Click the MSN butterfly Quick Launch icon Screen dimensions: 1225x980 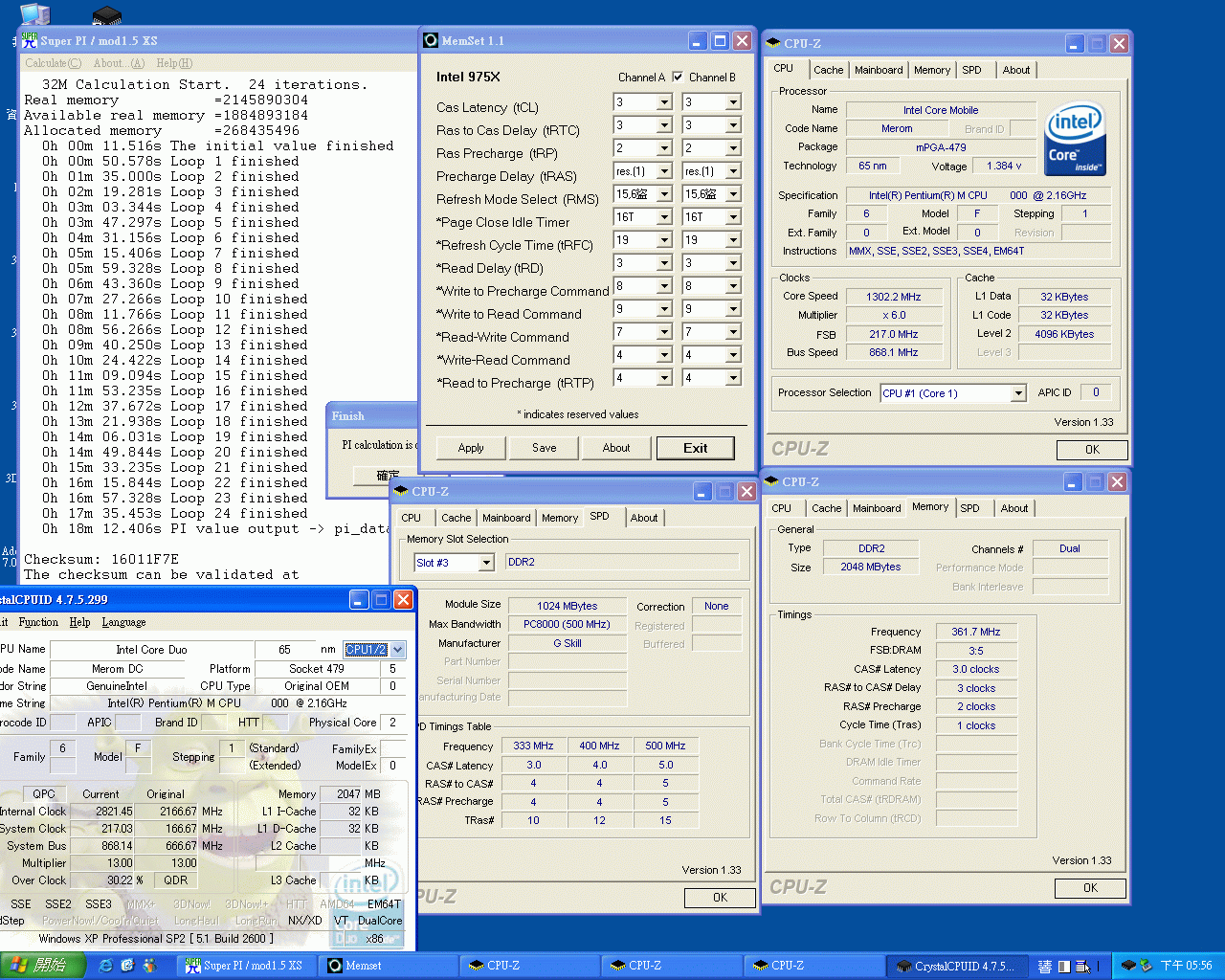coord(148,966)
